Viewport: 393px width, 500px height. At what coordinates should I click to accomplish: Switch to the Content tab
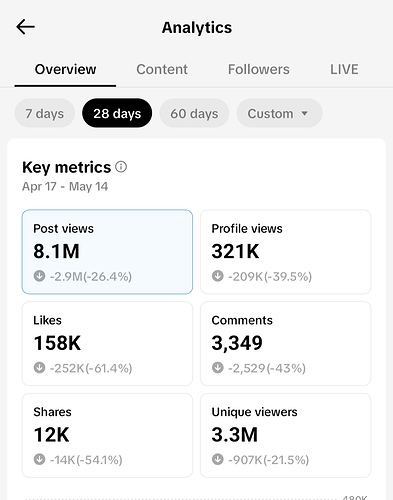(x=162, y=69)
